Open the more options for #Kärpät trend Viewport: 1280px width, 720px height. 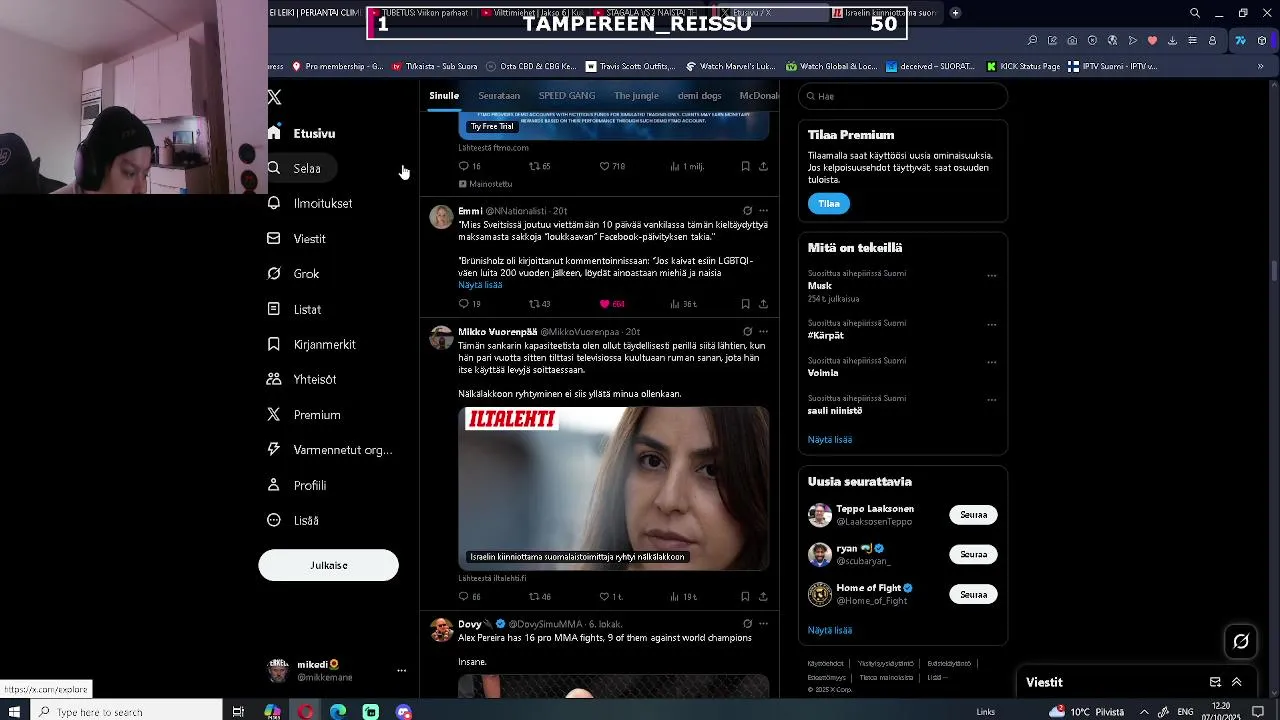click(x=992, y=325)
